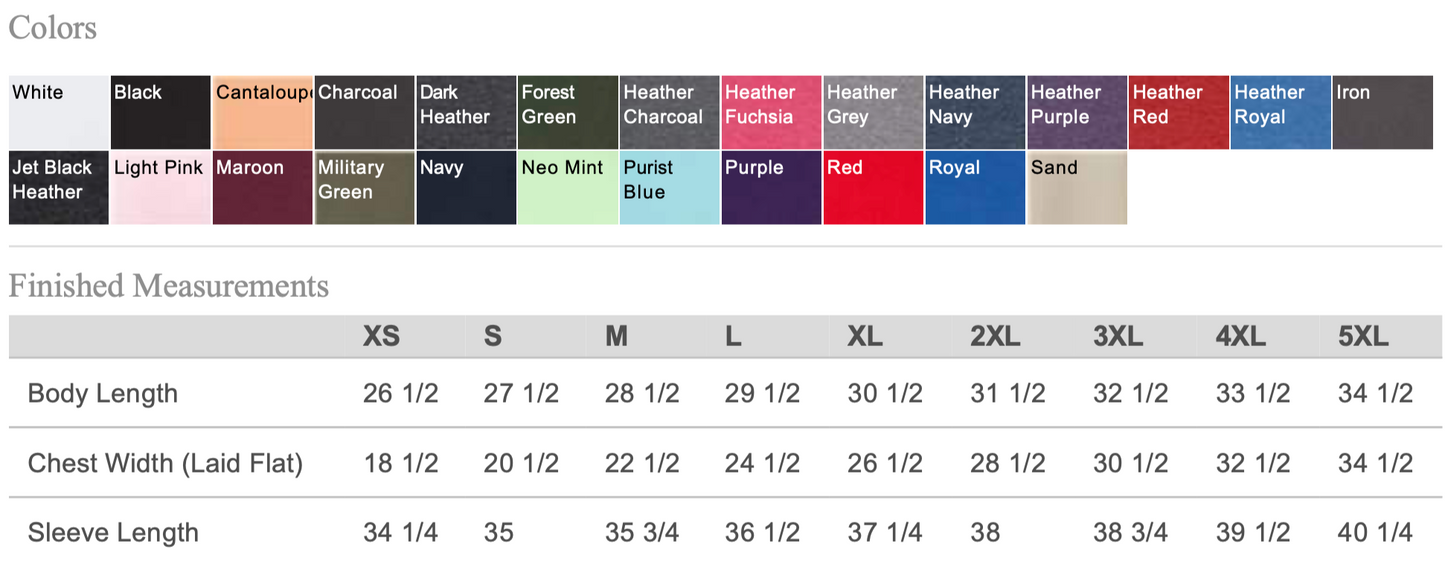Image resolution: width=1445 pixels, height=570 pixels.
Task: Click the Sand color swatch
Action: click(x=1077, y=188)
